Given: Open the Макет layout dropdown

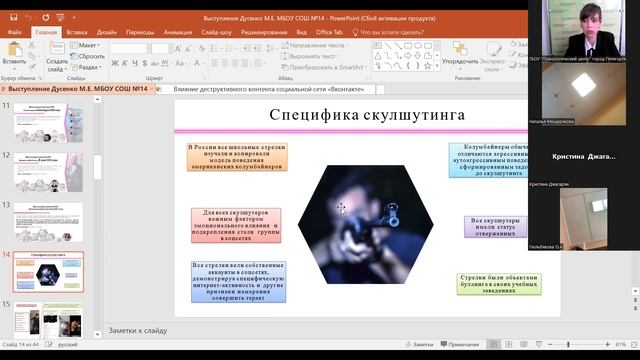Looking at the screenshot, I should click(85, 45).
